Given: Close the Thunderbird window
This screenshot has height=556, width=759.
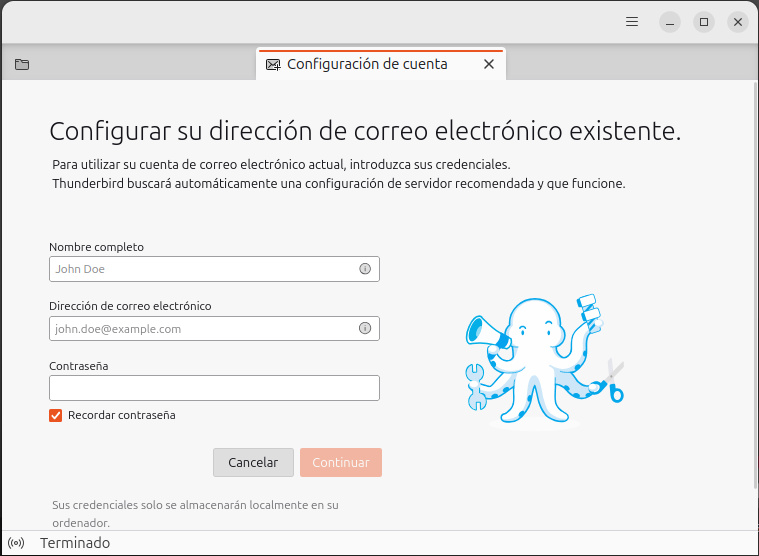Looking at the screenshot, I should [737, 22].
